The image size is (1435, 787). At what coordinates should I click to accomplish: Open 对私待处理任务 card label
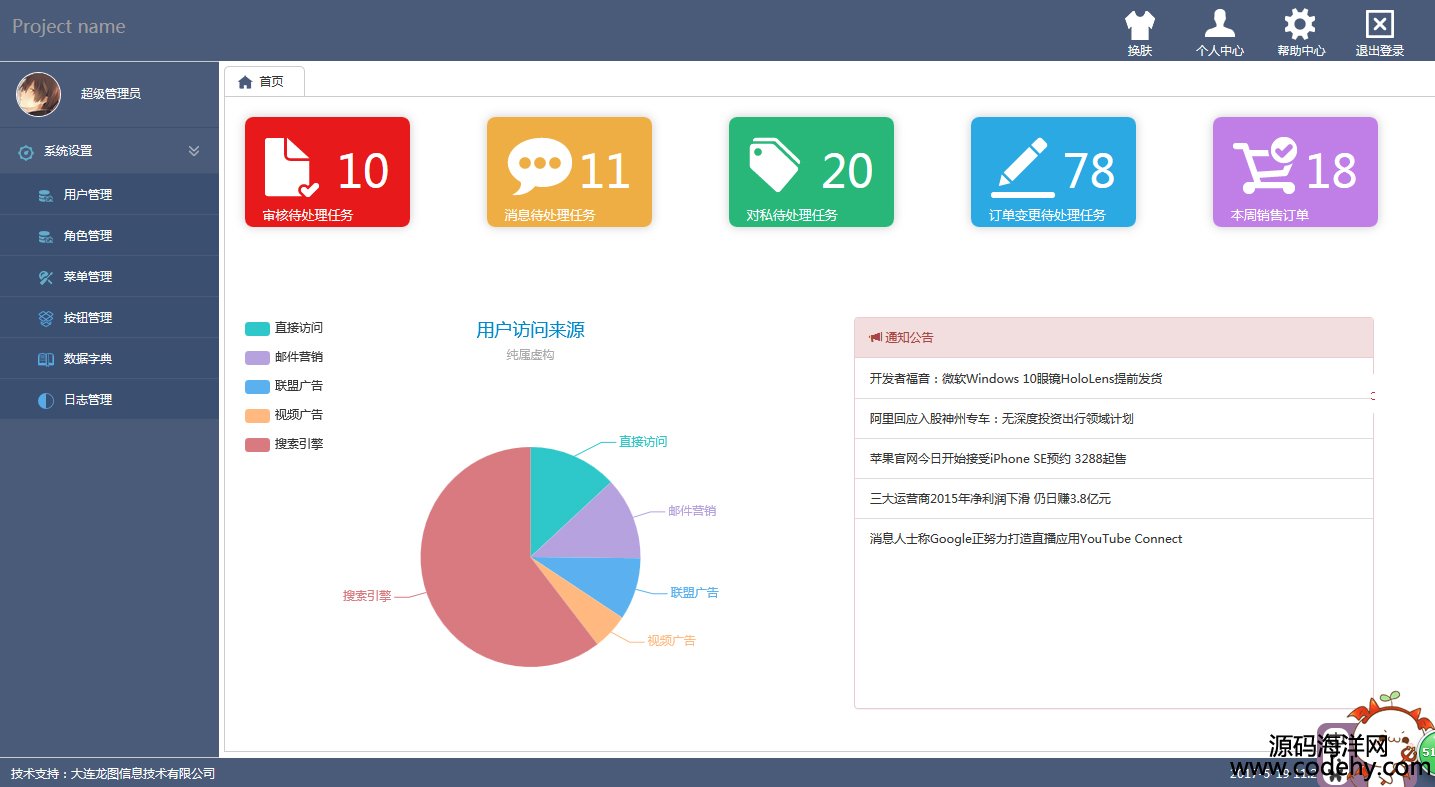[792, 215]
